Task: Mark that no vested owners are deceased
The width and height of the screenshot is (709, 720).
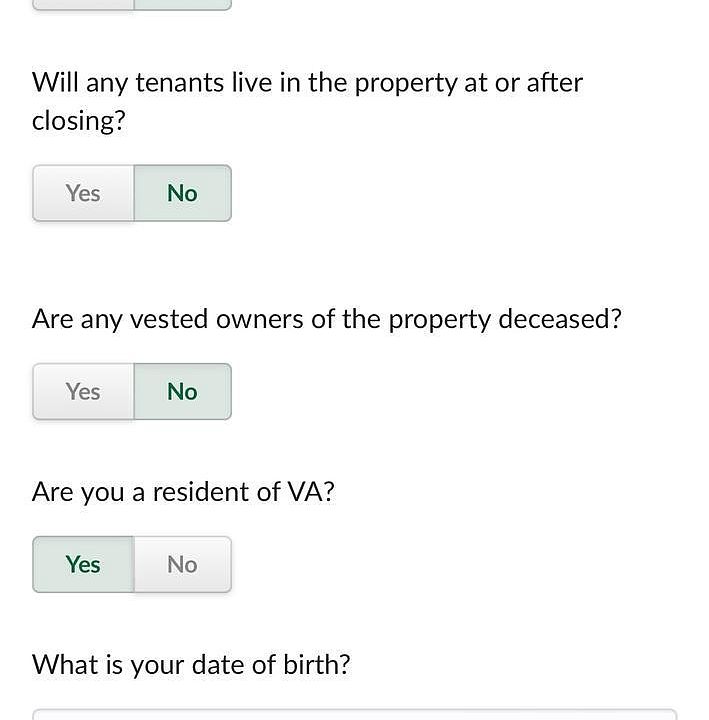Action: [x=182, y=391]
